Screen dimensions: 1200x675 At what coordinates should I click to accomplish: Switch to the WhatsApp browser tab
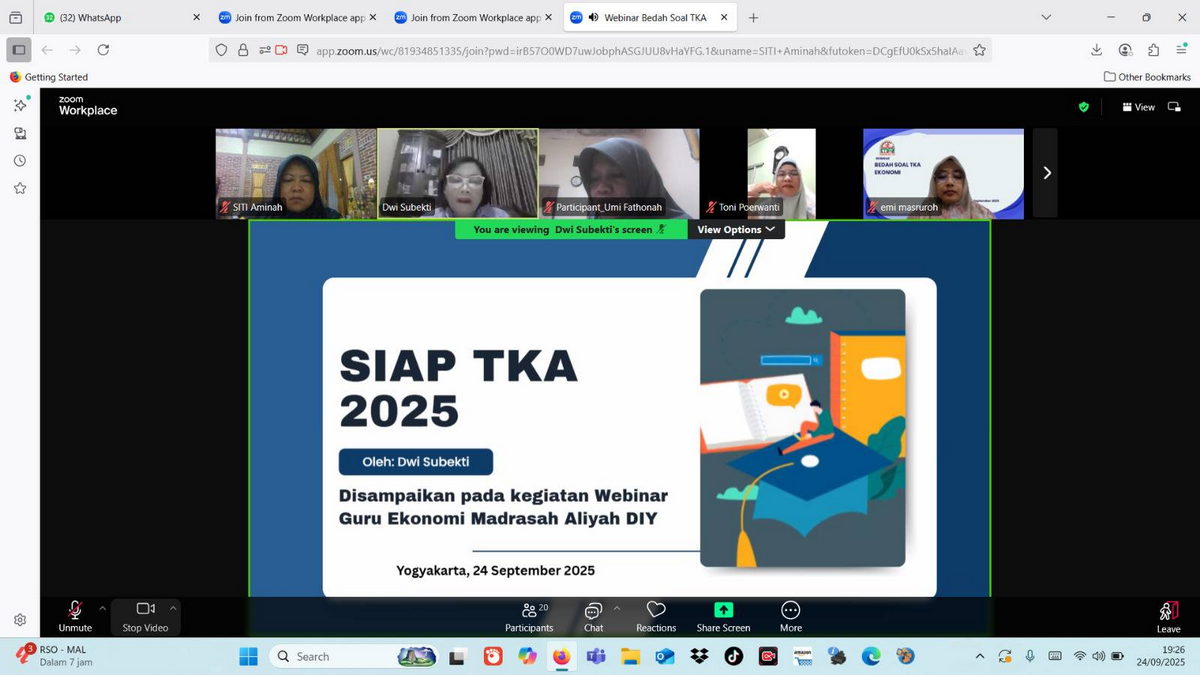tap(120, 18)
